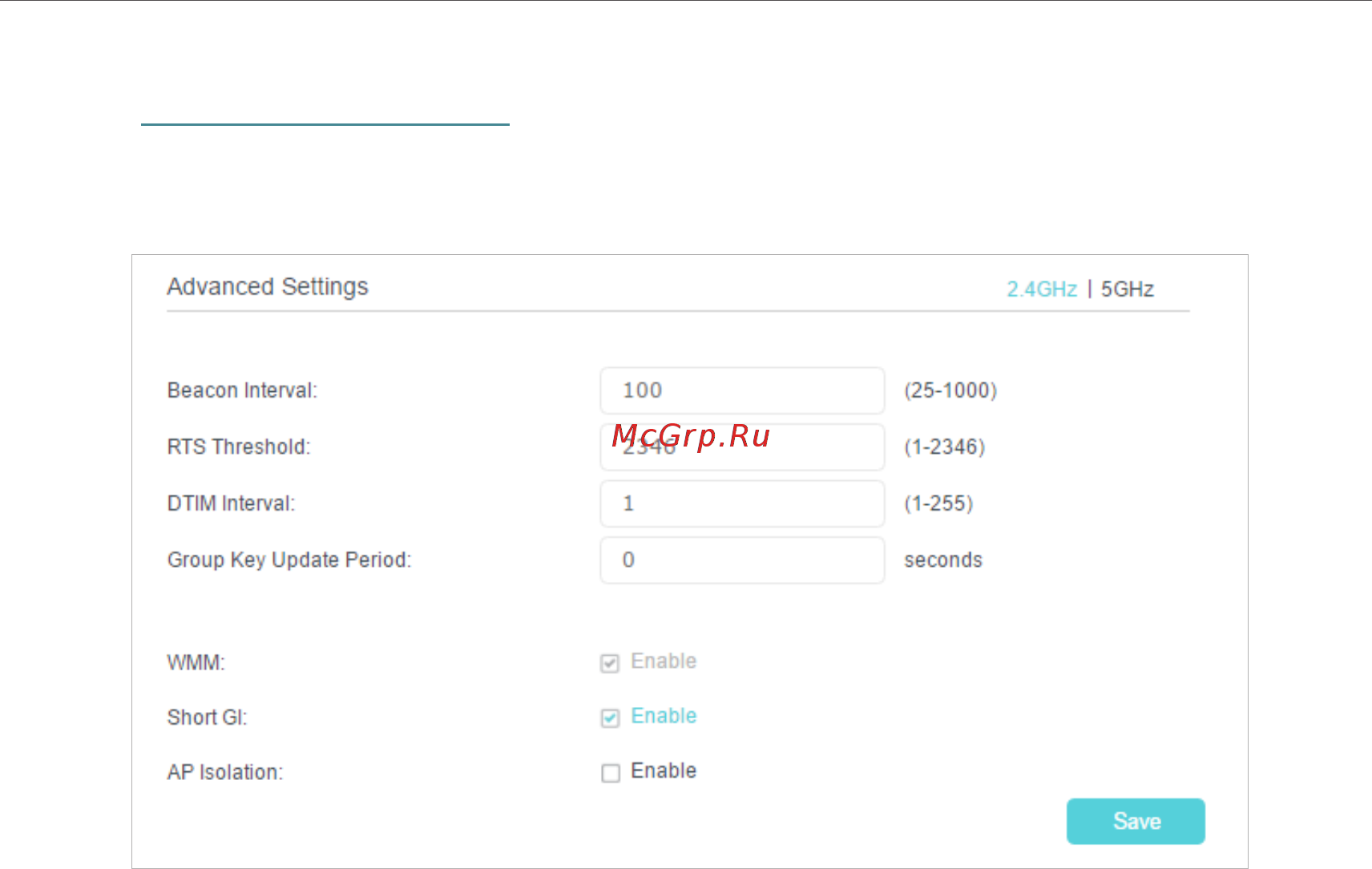1372x869 pixels.
Task: Click the RTS Threshold label
Action: point(239,447)
